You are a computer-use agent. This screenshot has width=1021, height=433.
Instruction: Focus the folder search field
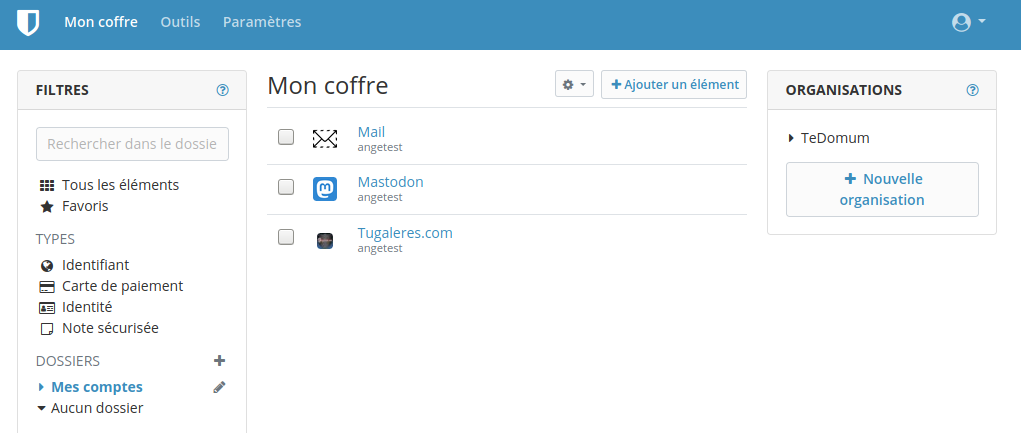point(132,144)
